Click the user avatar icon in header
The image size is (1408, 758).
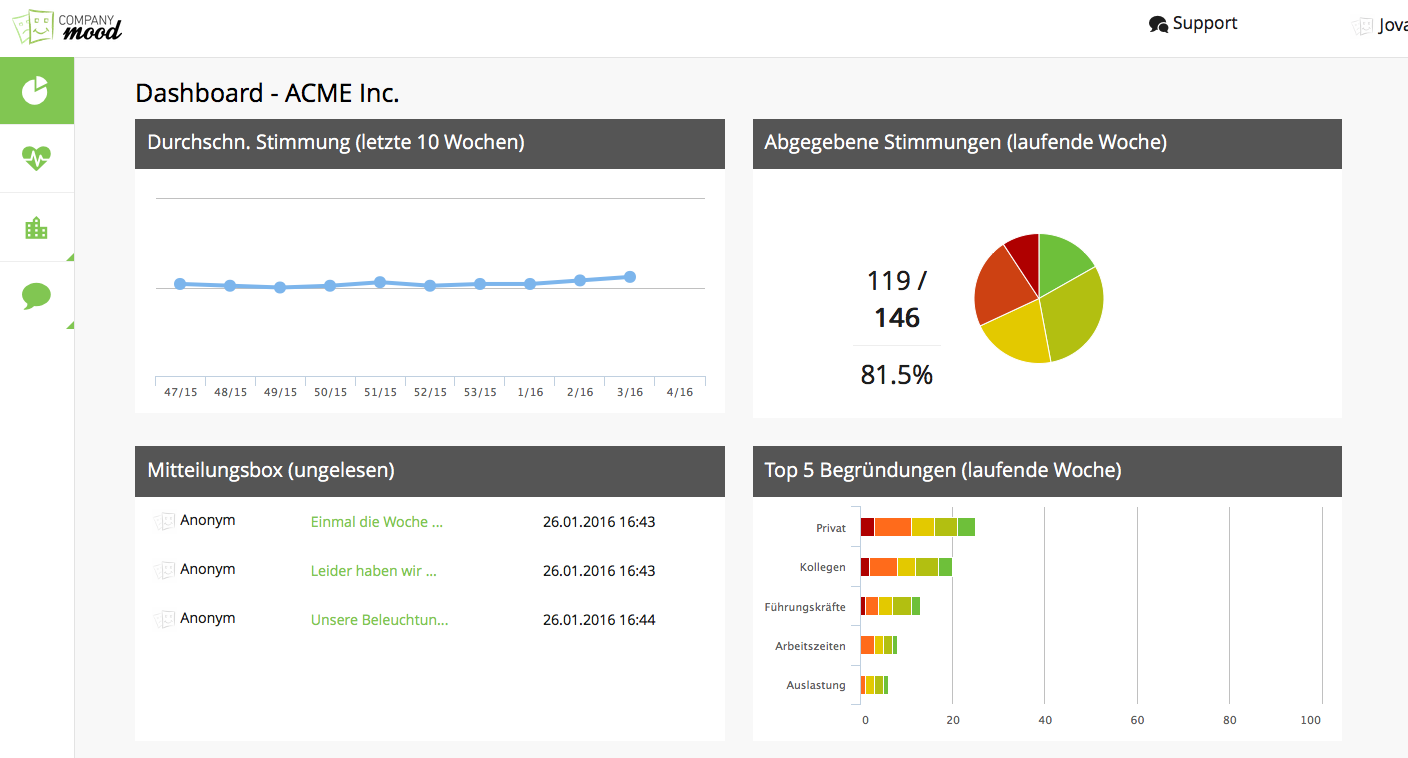point(1362,27)
